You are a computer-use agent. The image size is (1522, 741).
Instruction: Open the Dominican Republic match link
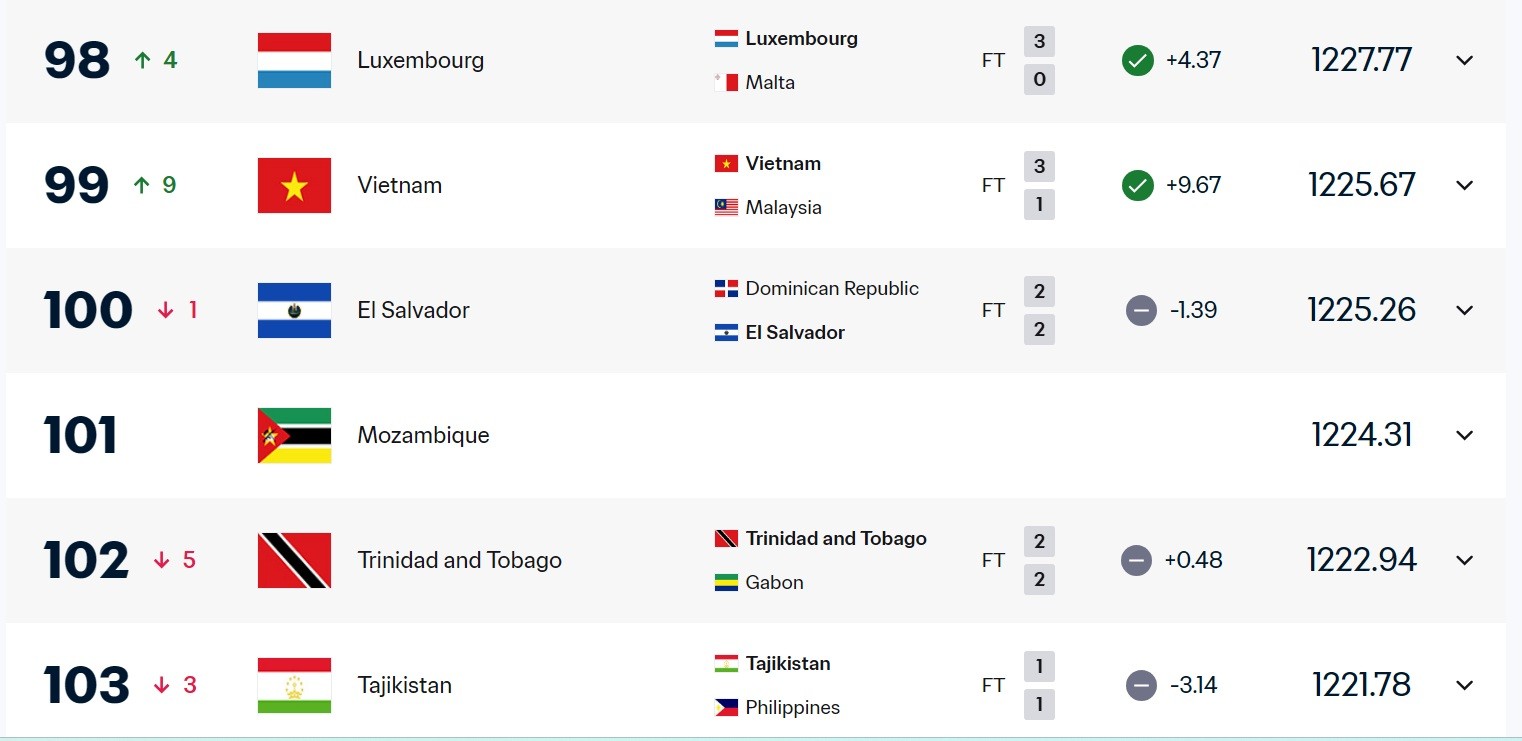tap(832, 289)
